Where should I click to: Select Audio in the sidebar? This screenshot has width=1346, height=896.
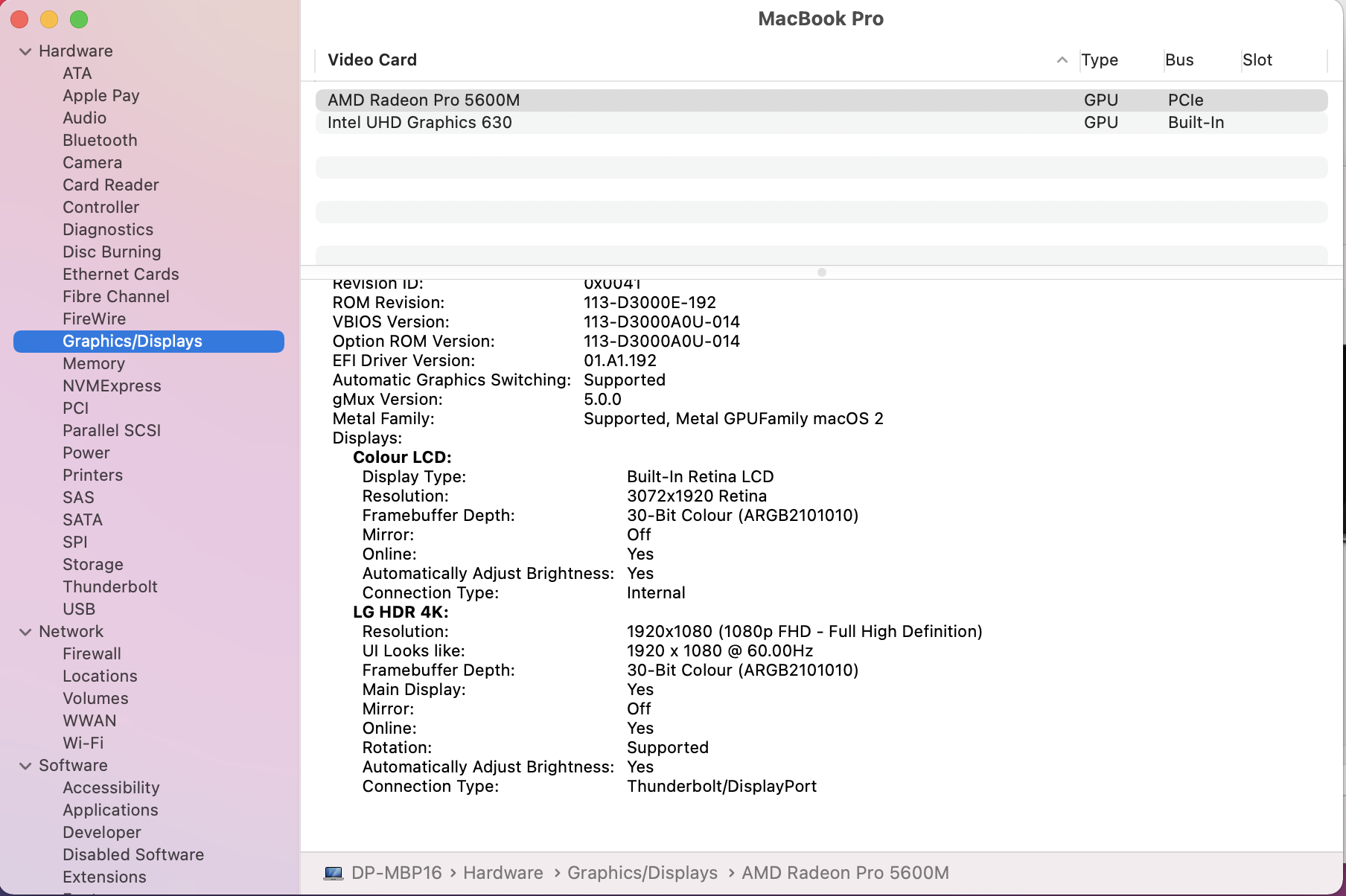[x=85, y=118]
